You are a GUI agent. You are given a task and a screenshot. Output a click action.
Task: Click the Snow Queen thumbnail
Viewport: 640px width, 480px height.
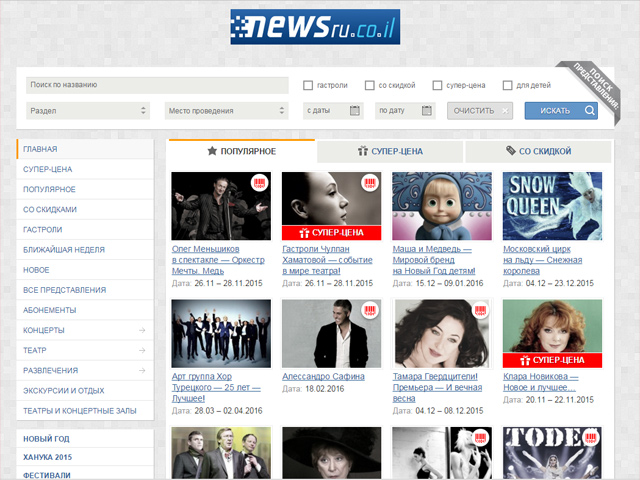(x=552, y=206)
